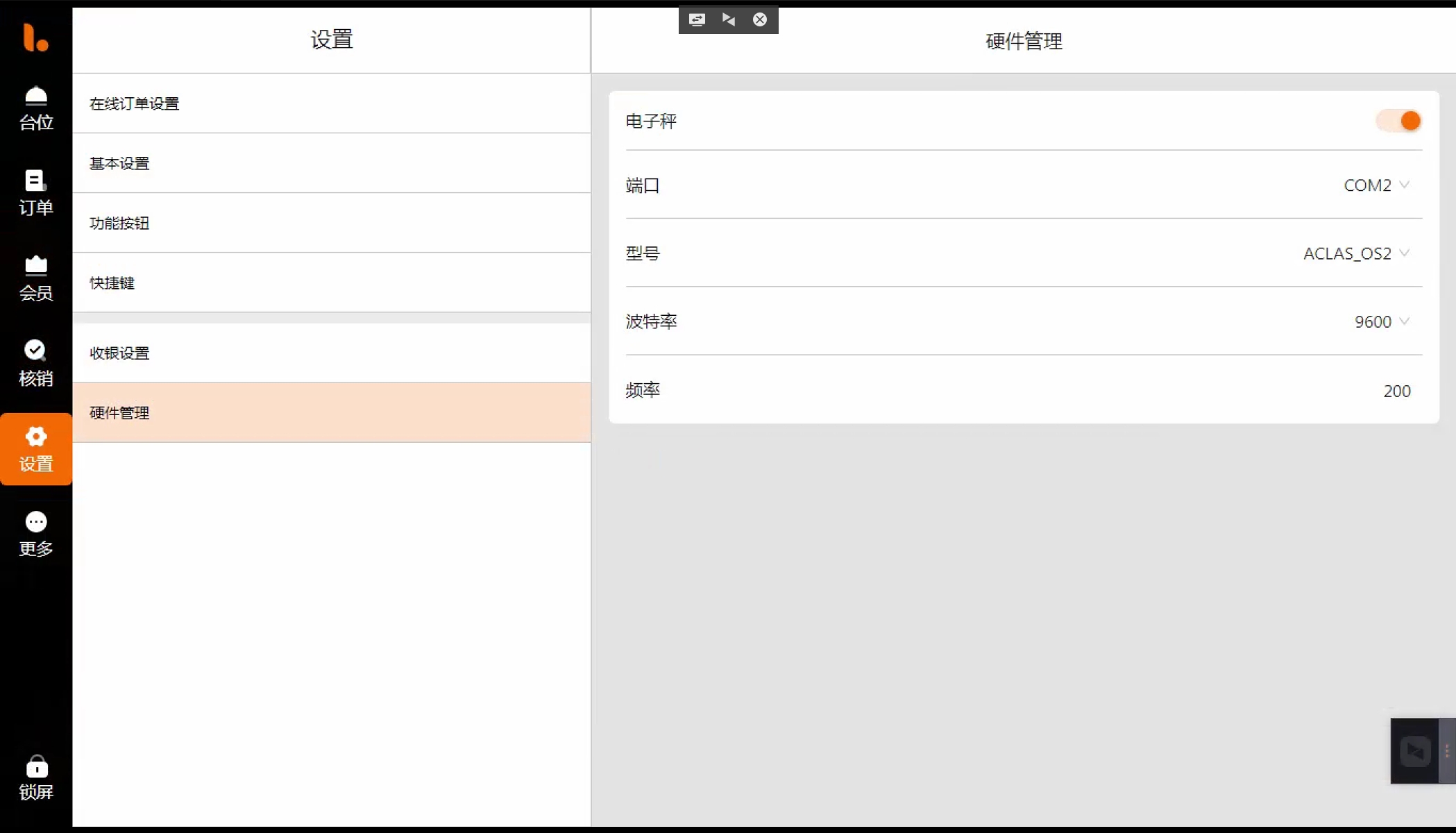Screen dimensions: 1456x833
Task: Click the orange app logo
Action: (35, 37)
